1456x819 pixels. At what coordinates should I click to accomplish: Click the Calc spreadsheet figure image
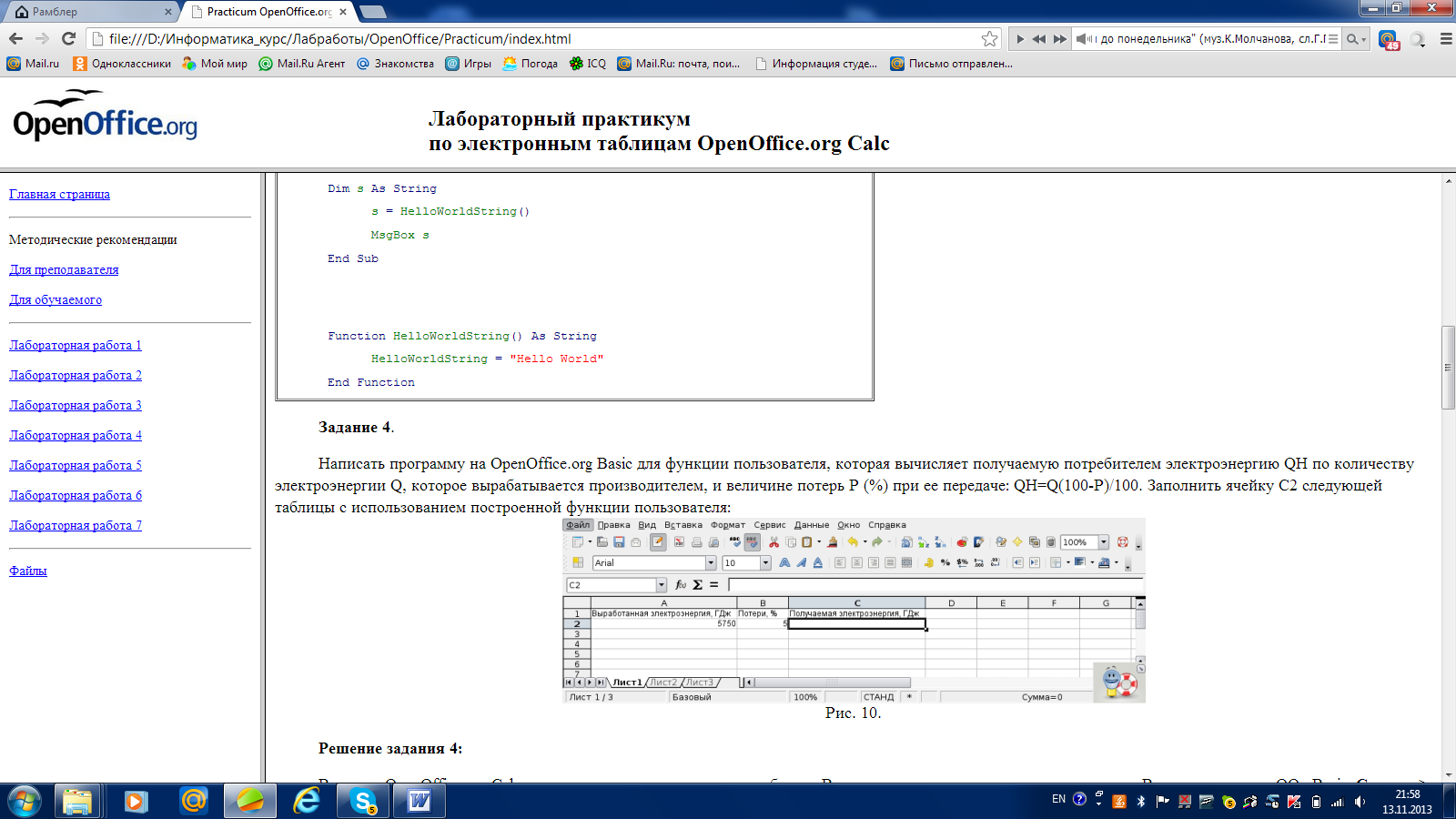[854, 611]
